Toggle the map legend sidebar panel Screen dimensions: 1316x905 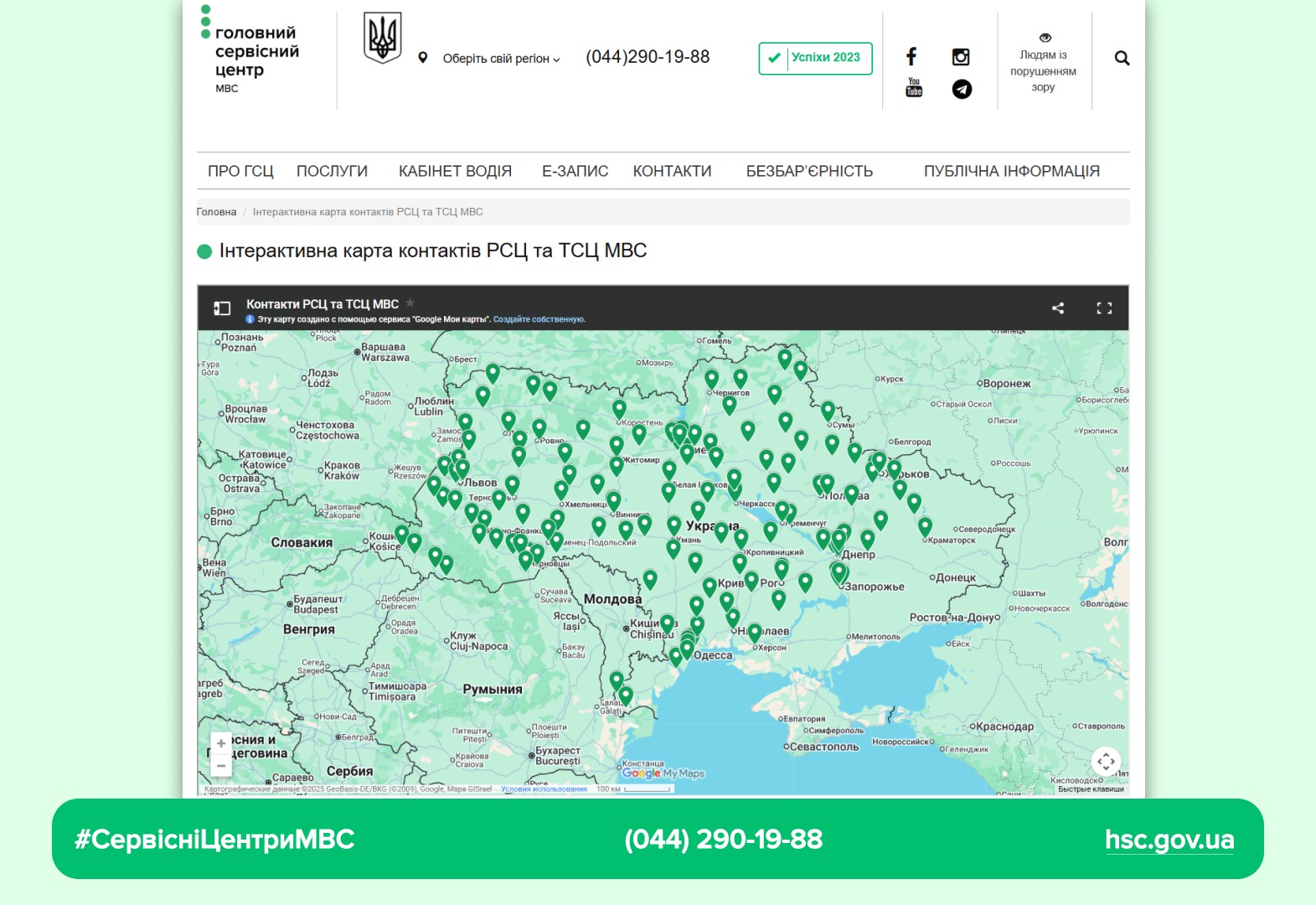pyautogui.click(x=222, y=308)
